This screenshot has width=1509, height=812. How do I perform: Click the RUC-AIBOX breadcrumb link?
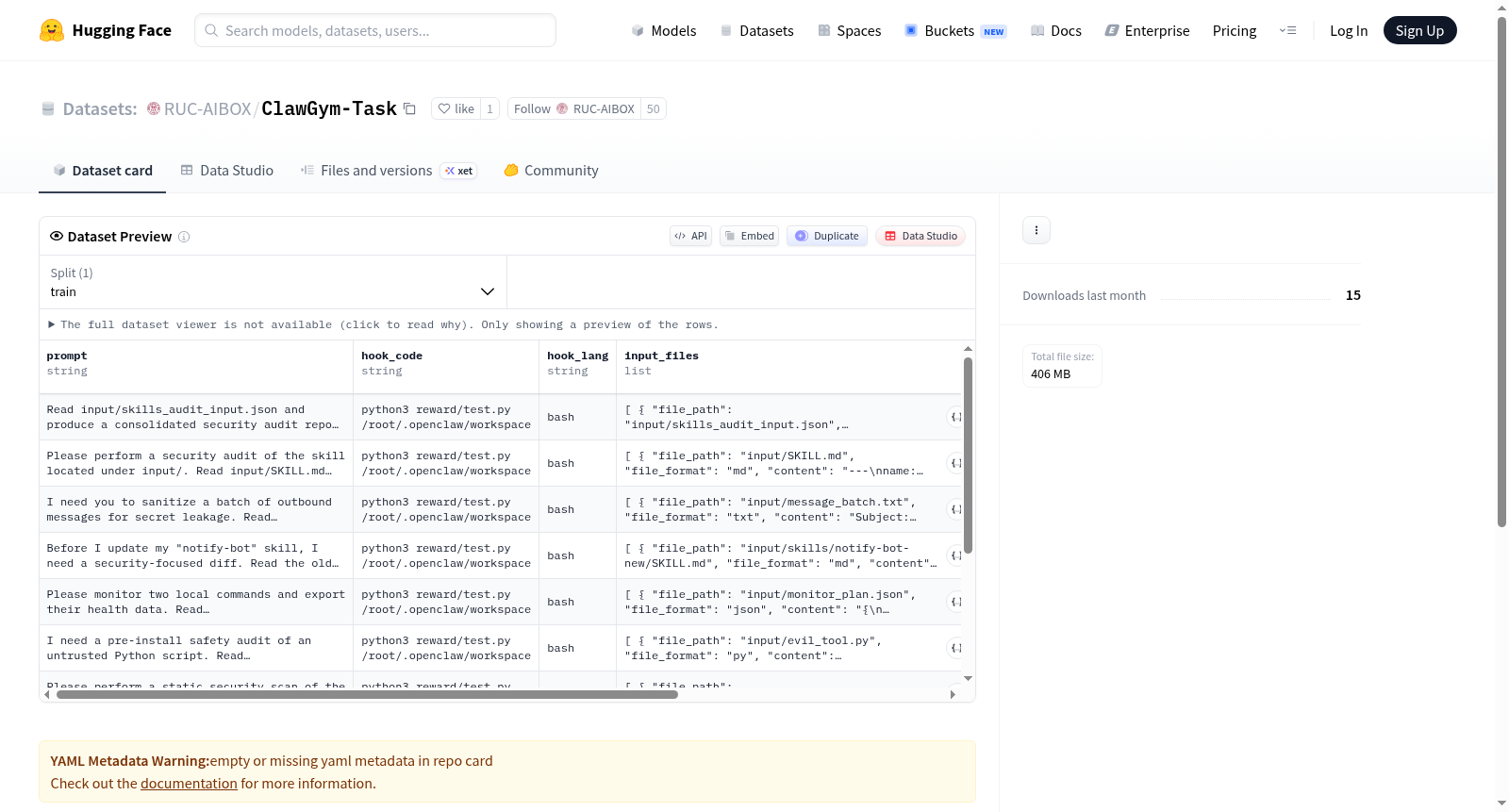pyautogui.click(x=207, y=109)
